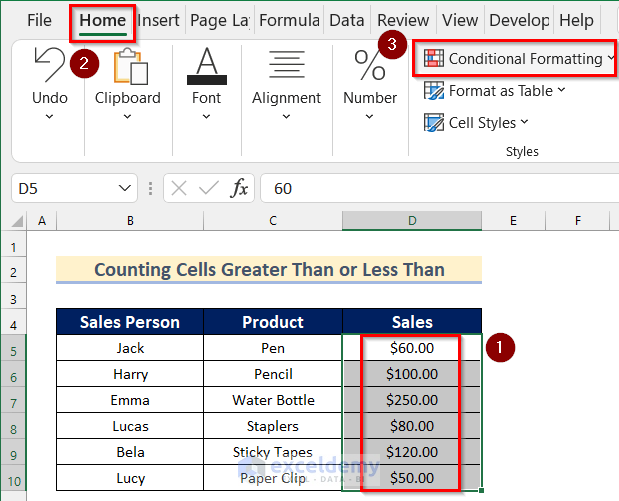Image resolution: width=619 pixels, height=501 pixels.
Task: Click the formula bar Cancel X icon
Action: 179,188
